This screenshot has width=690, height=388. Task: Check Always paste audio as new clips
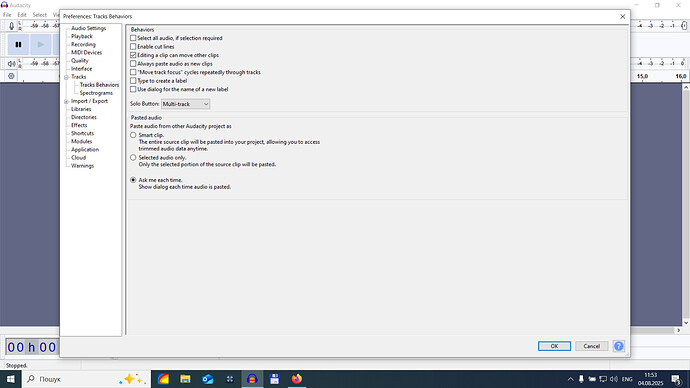point(133,64)
